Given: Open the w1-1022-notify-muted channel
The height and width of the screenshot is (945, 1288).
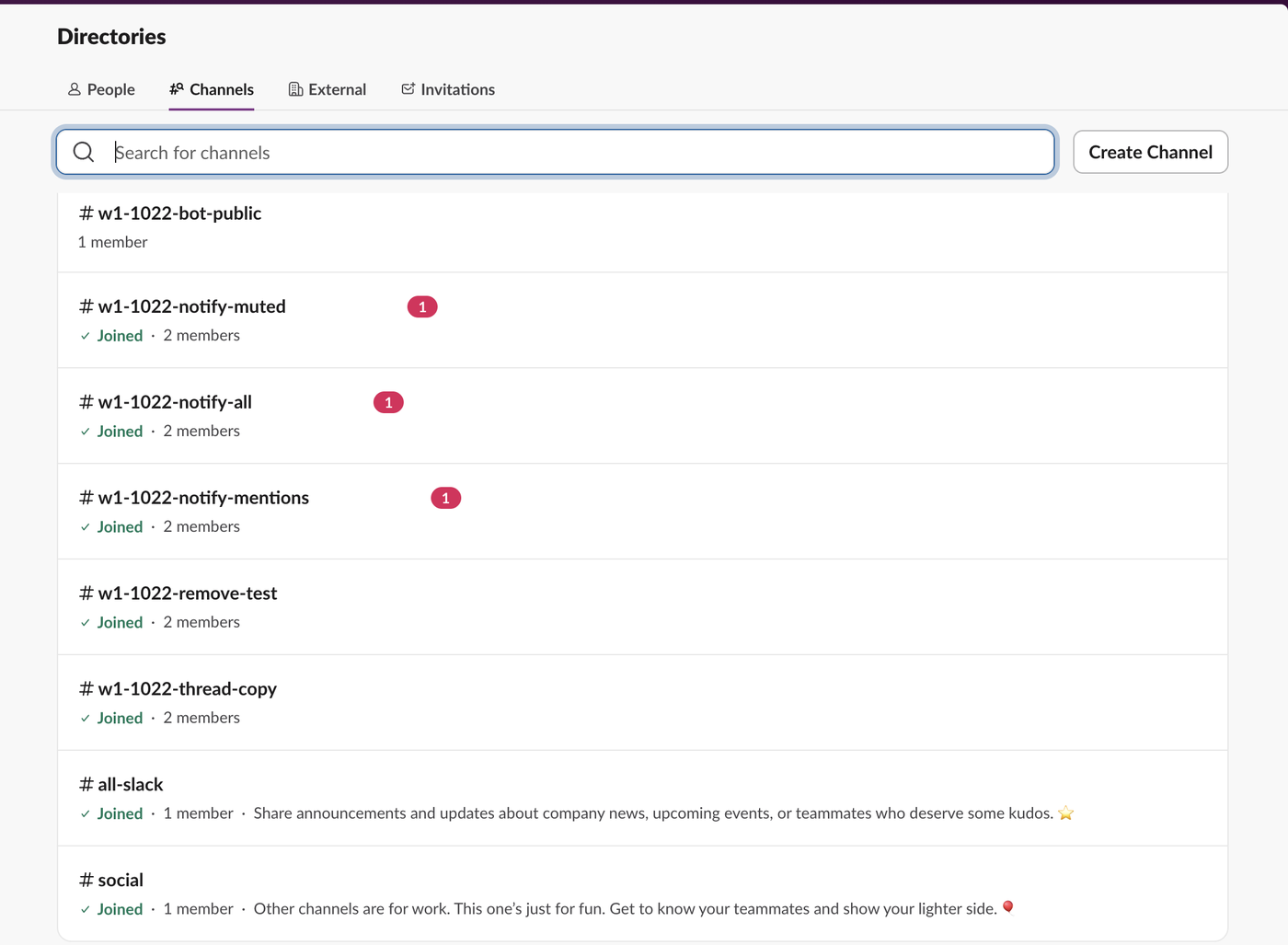Looking at the screenshot, I should [x=642, y=320].
